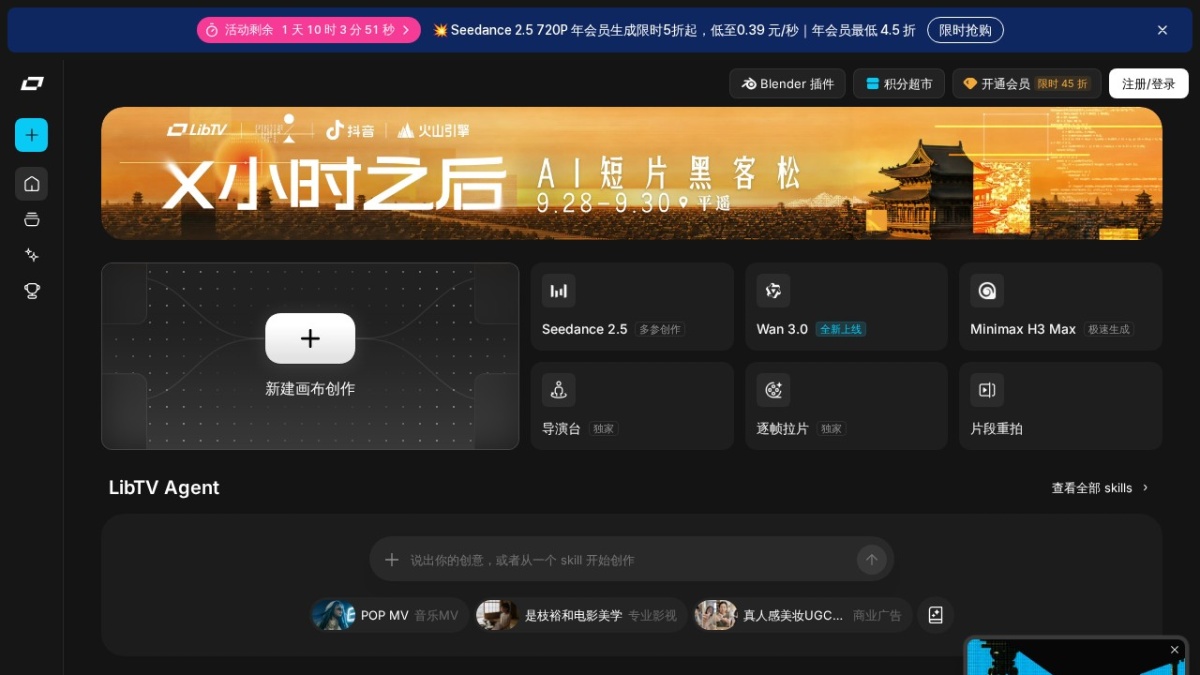Click the 独家 tag beside 逐帧拉片
The width and height of the screenshot is (1200, 675).
click(831, 429)
